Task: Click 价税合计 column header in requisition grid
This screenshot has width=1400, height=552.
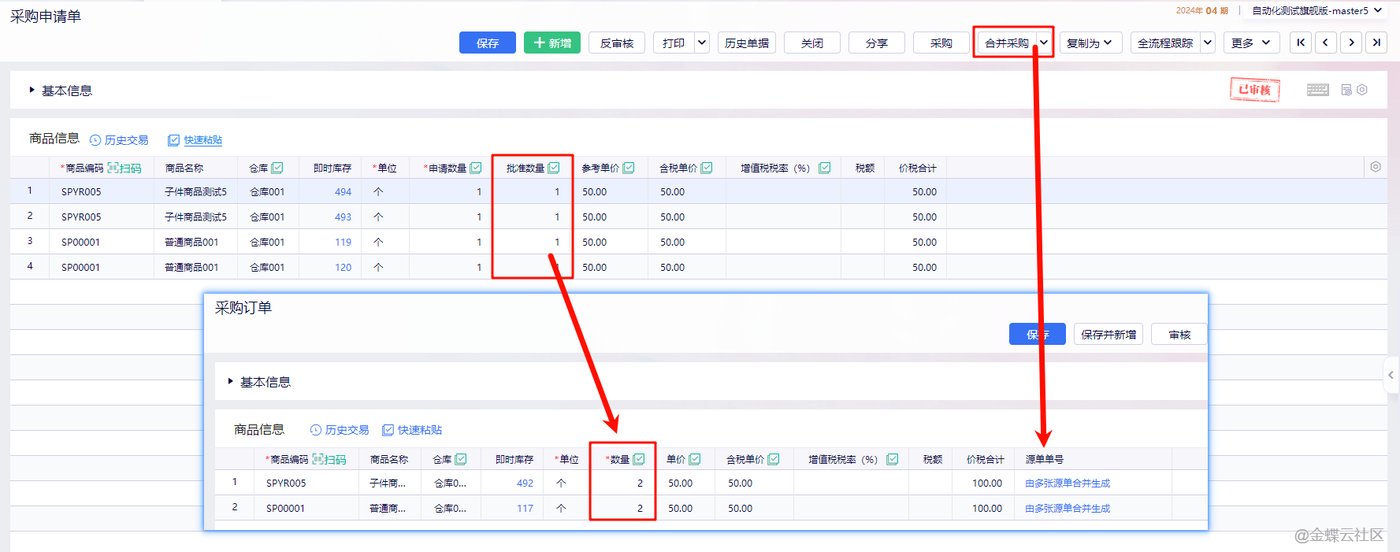Action: (916, 168)
